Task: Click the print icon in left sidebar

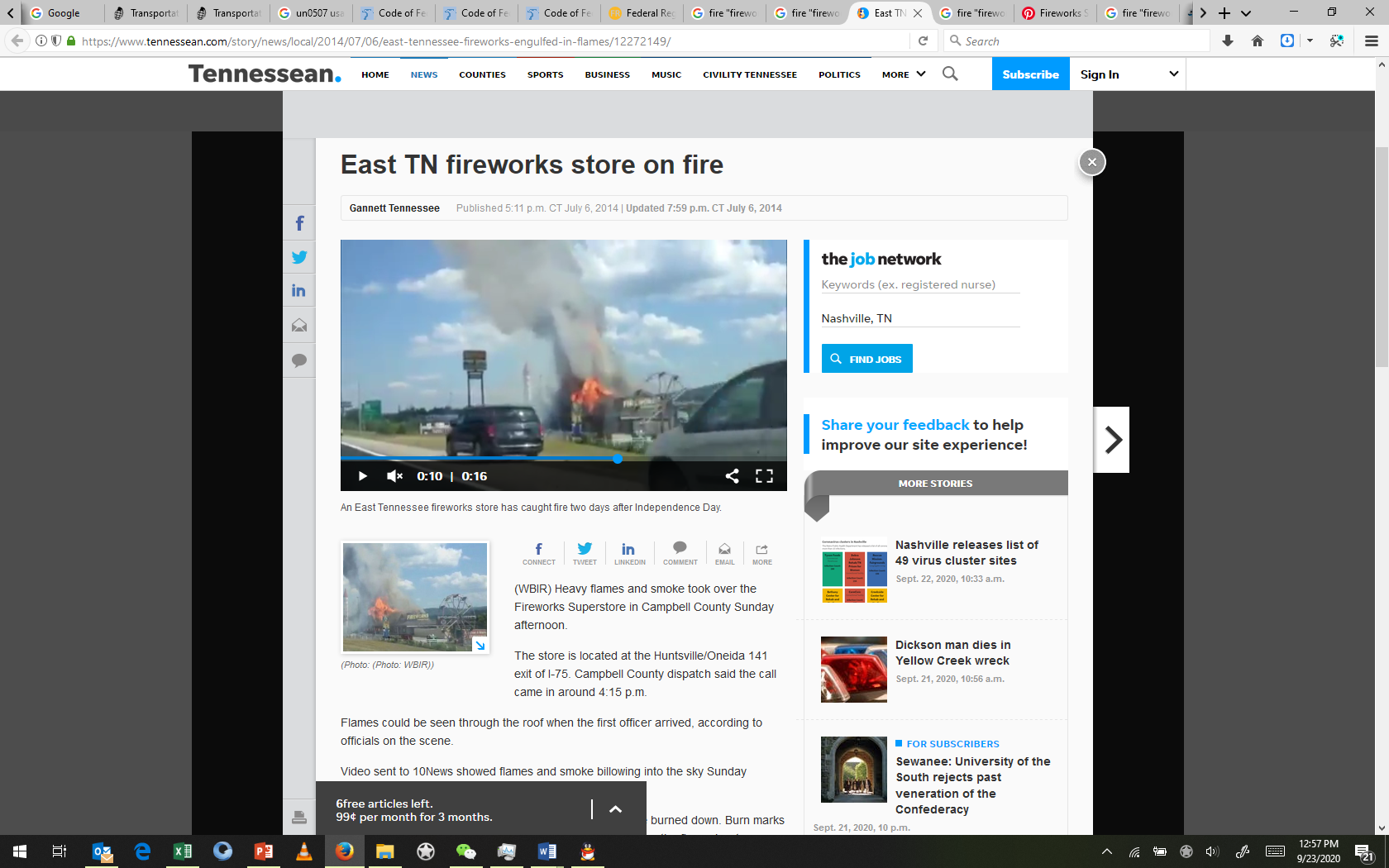Action: [299, 818]
